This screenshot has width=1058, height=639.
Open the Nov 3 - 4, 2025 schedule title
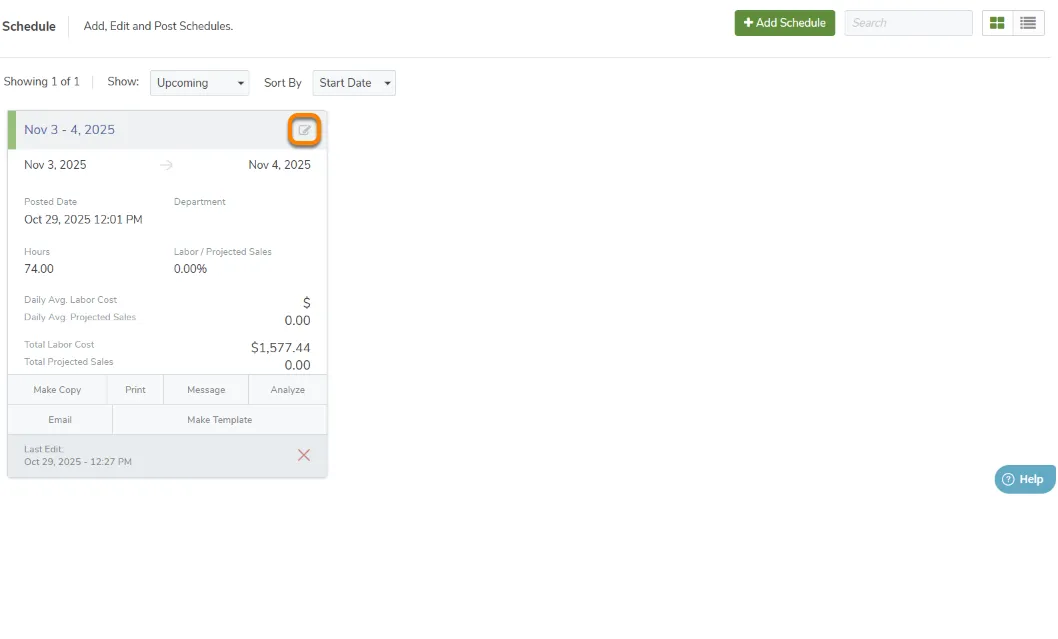click(69, 130)
